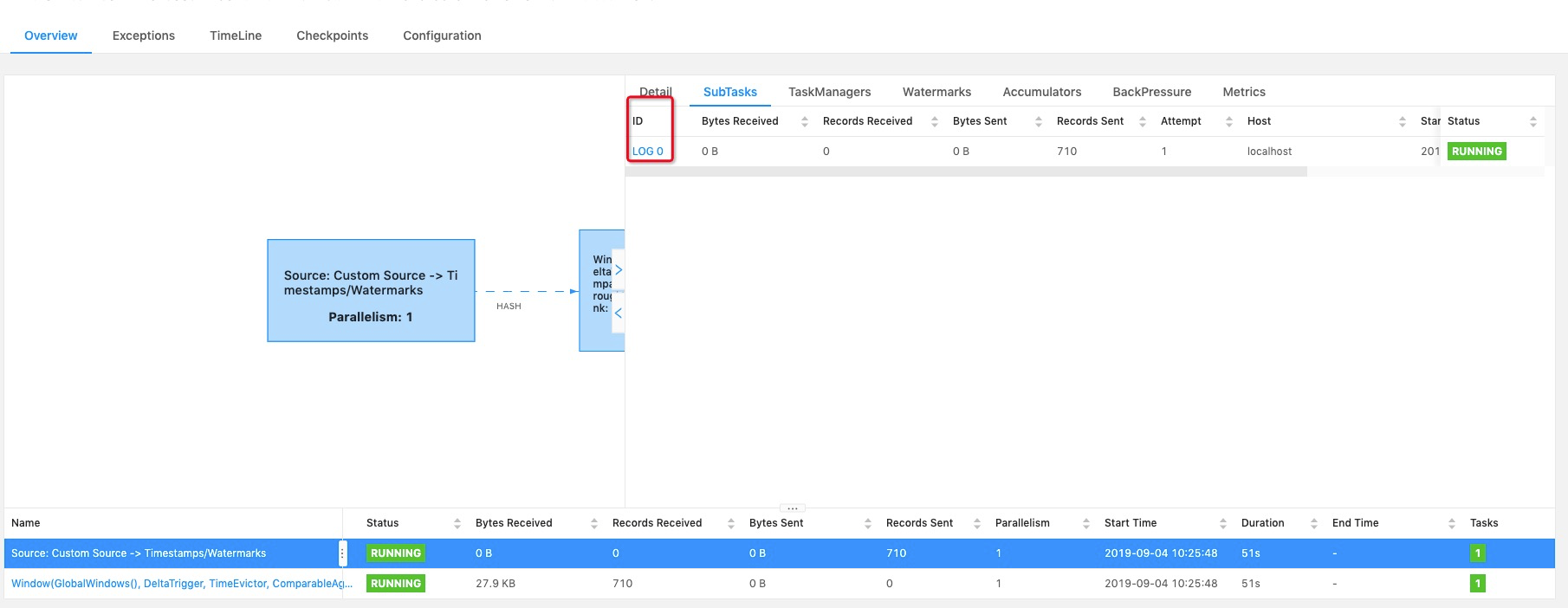Select the Window operator graph node

tap(601, 290)
